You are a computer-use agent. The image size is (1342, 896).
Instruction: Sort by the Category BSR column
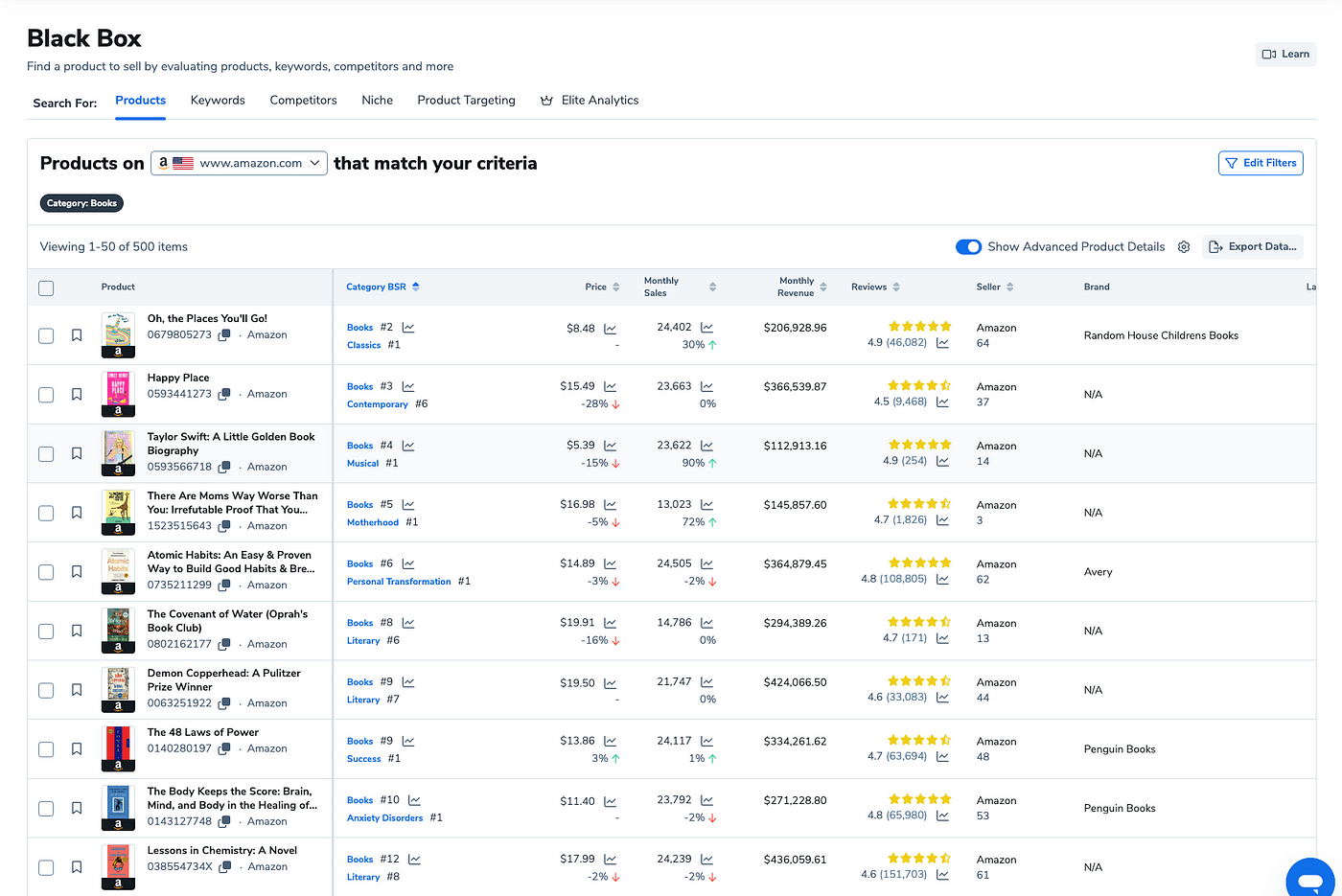pos(382,287)
